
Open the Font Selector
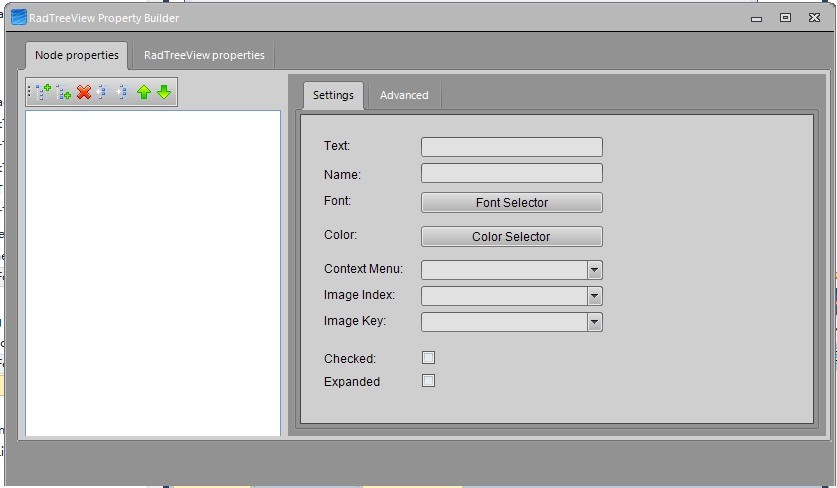(512, 202)
